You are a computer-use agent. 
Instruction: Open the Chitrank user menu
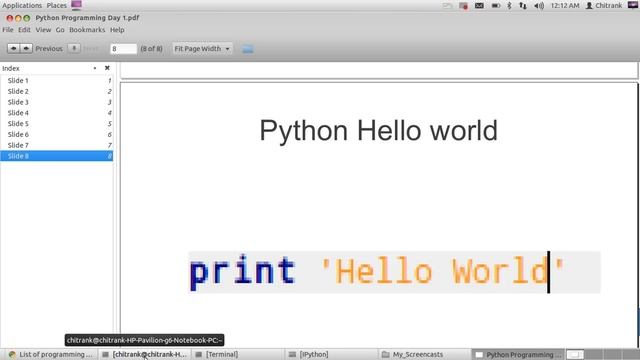pos(604,6)
